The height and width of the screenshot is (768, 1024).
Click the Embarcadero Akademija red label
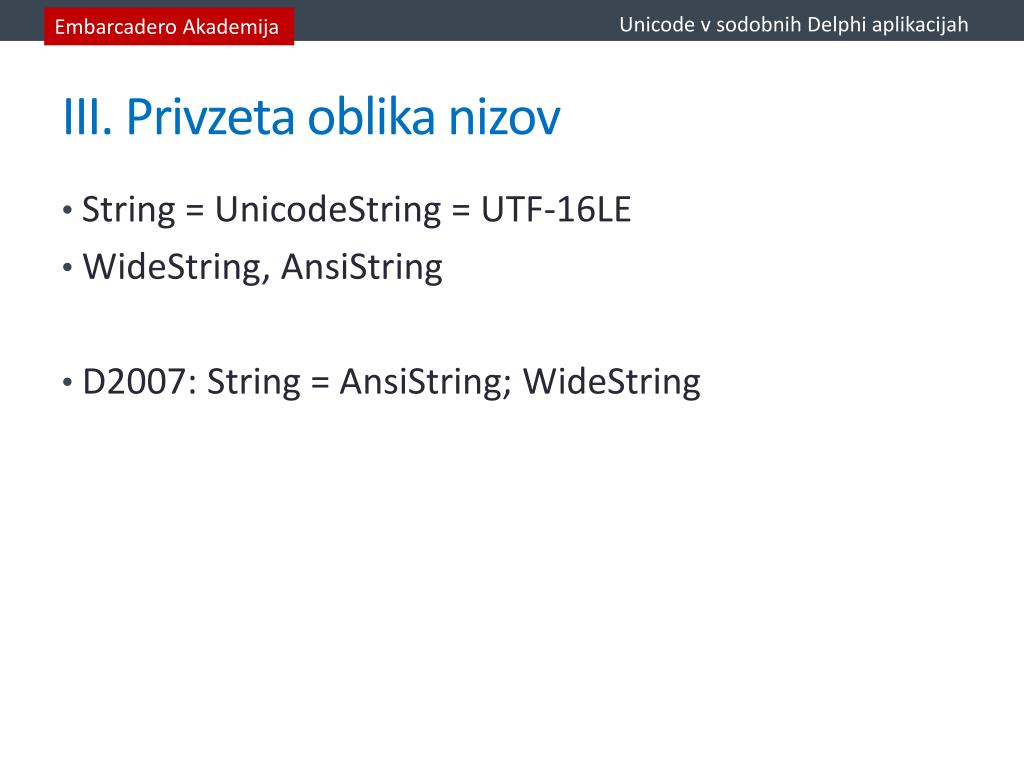coord(168,26)
